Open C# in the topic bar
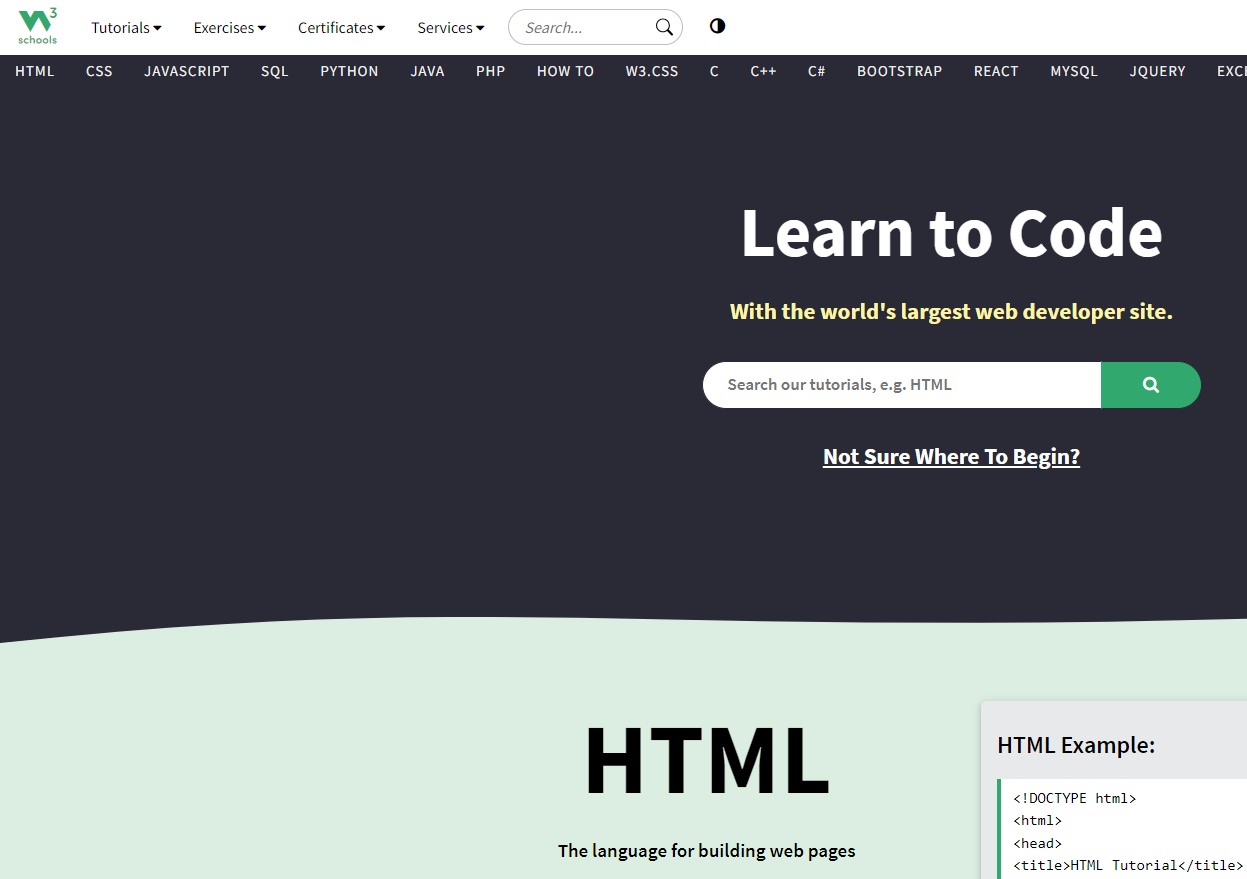This screenshot has height=879, width=1247. tap(817, 71)
